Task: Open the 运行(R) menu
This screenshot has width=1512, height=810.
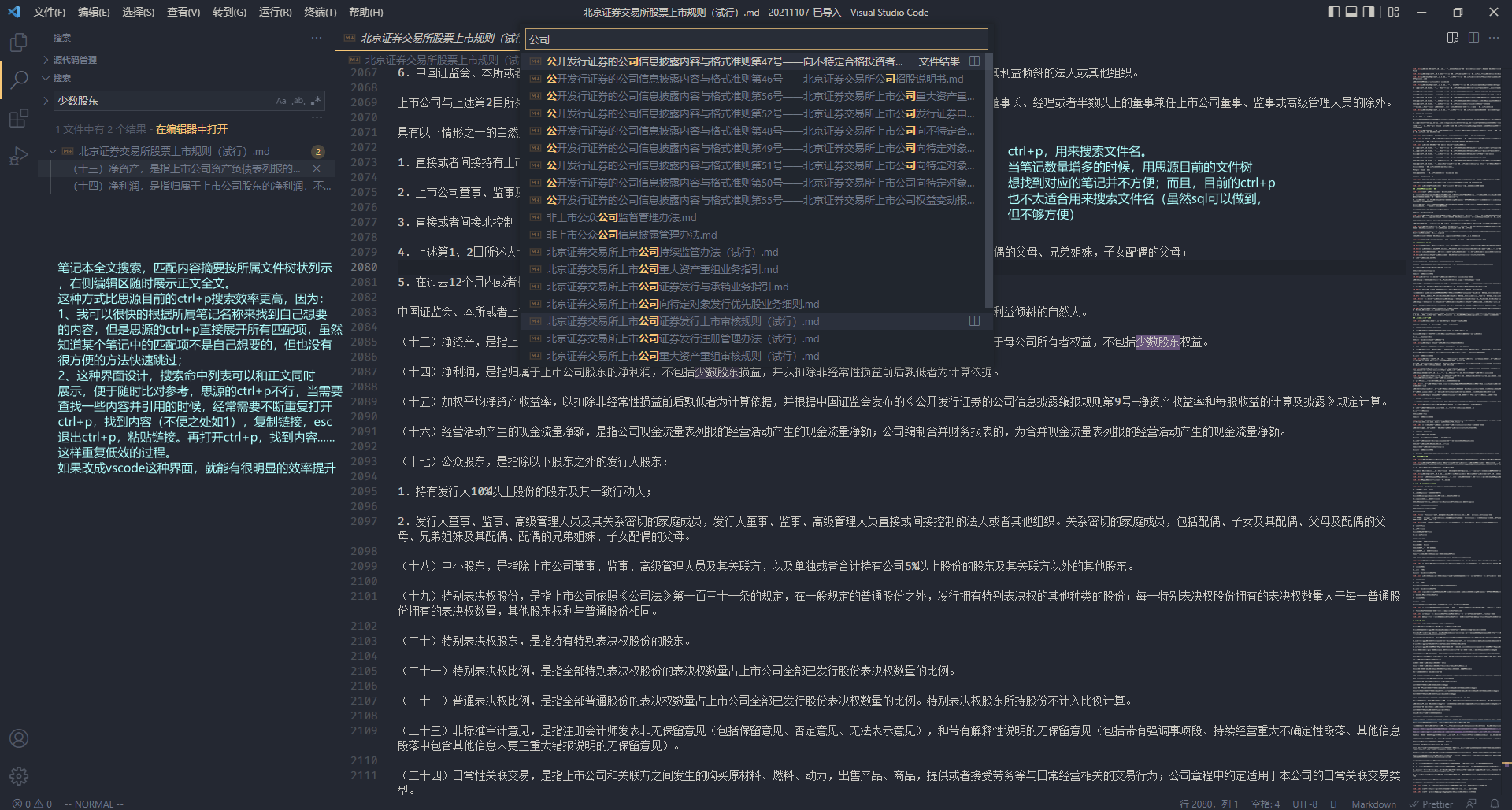Action: pyautogui.click(x=275, y=12)
